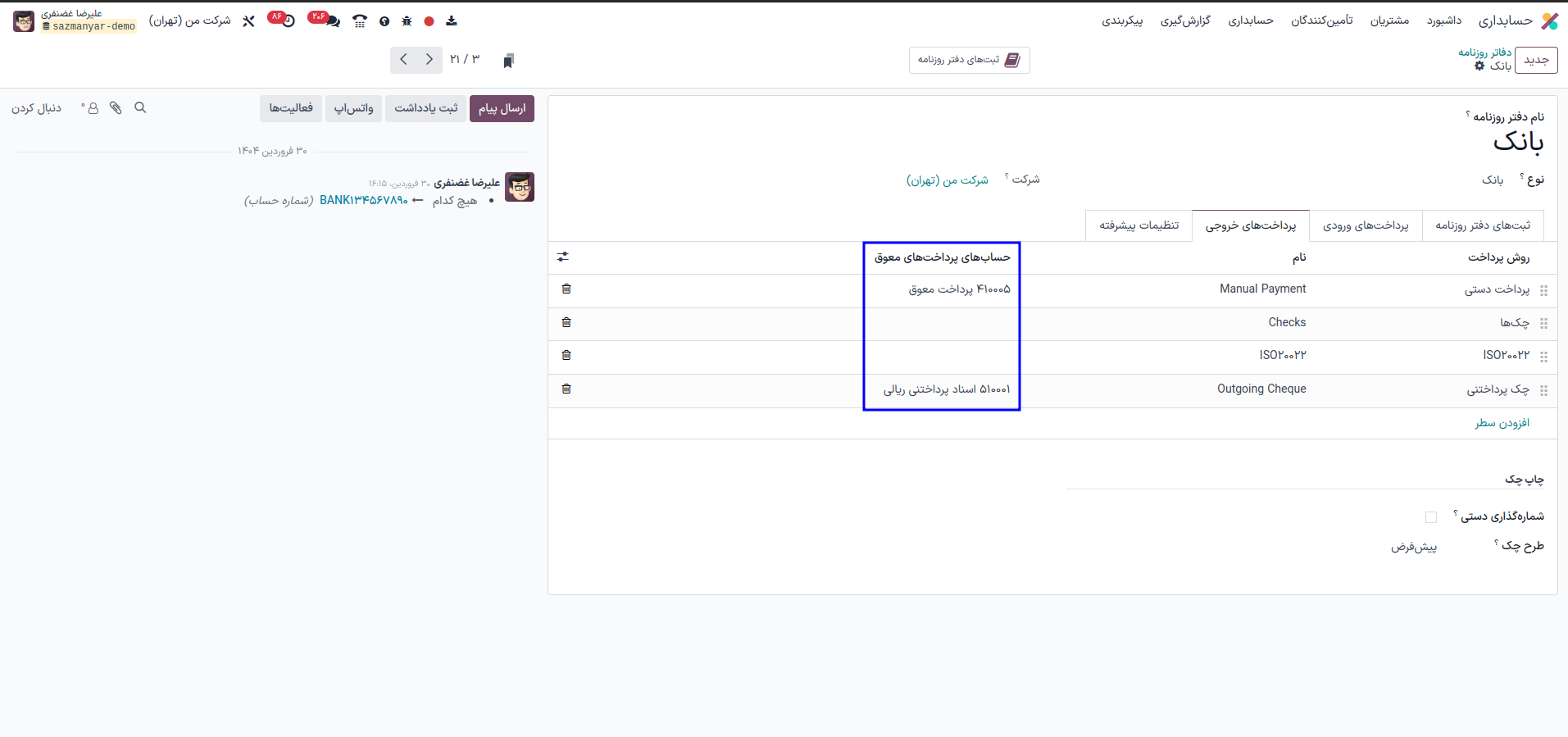The height and width of the screenshot is (737, 1568).
Task: Open the company switcher شرکت من (تهران)
Action: pos(189,20)
